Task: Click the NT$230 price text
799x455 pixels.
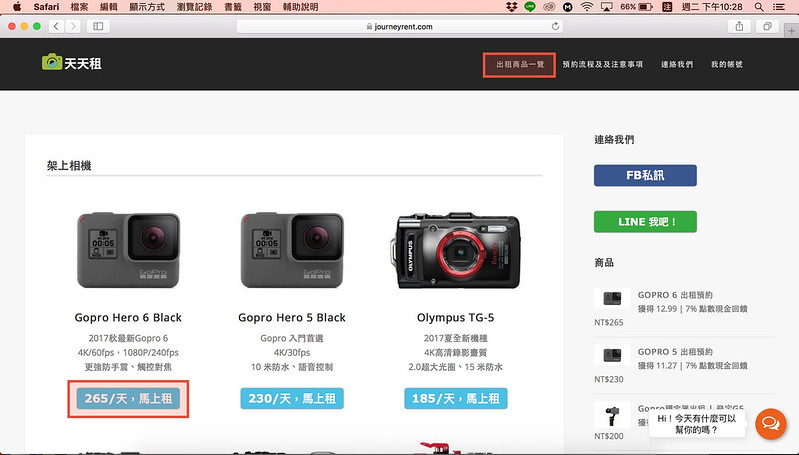Action: (608, 380)
